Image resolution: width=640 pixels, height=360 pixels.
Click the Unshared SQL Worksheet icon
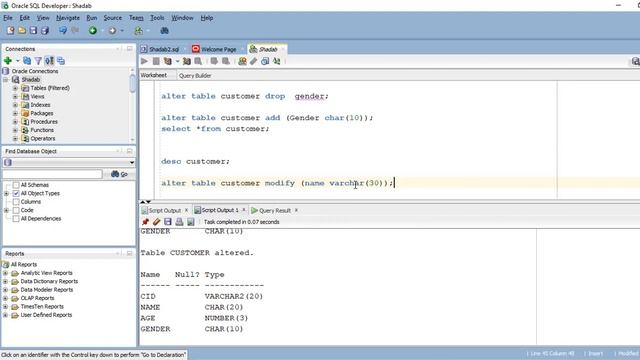(242, 61)
